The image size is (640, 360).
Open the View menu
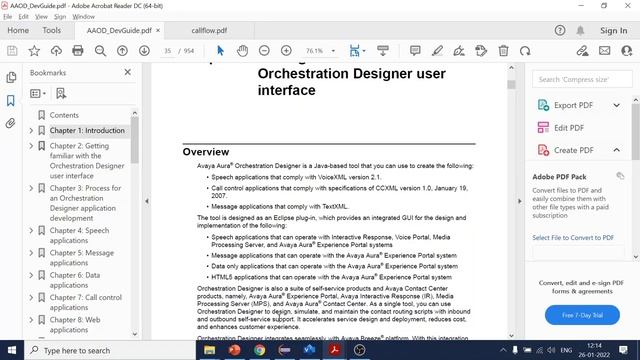[41, 17]
